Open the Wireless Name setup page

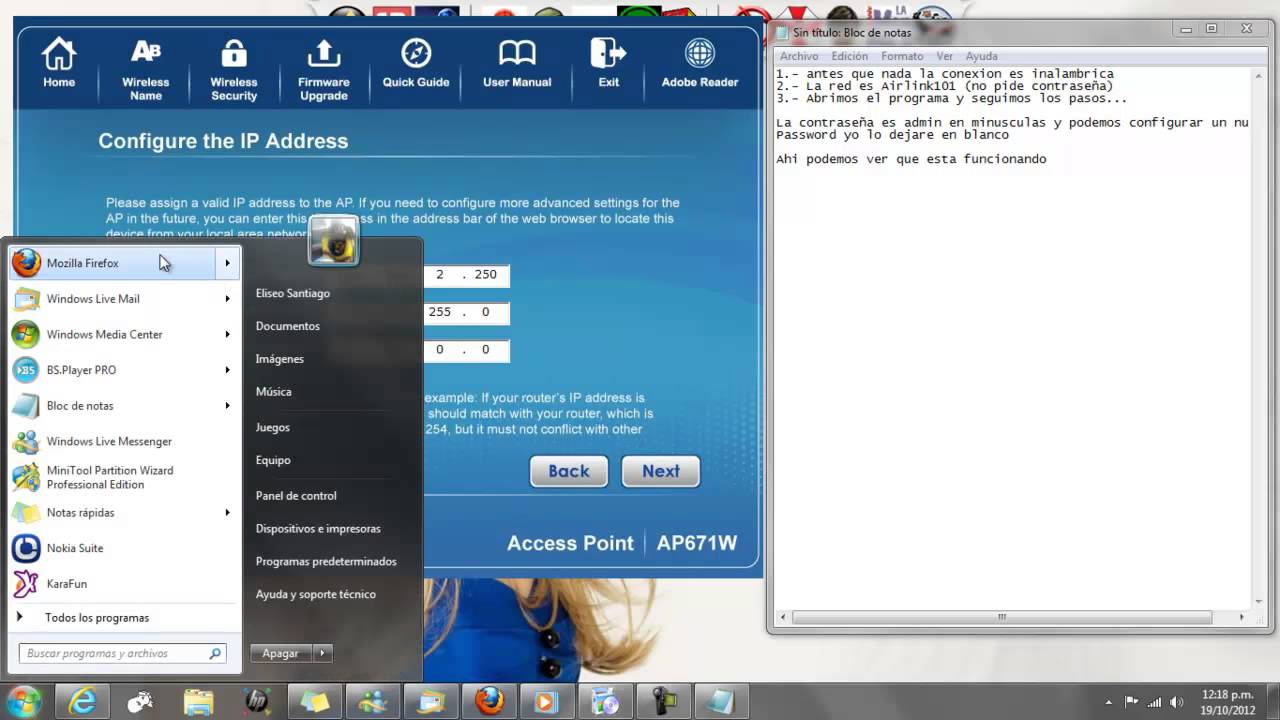pos(146,68)
